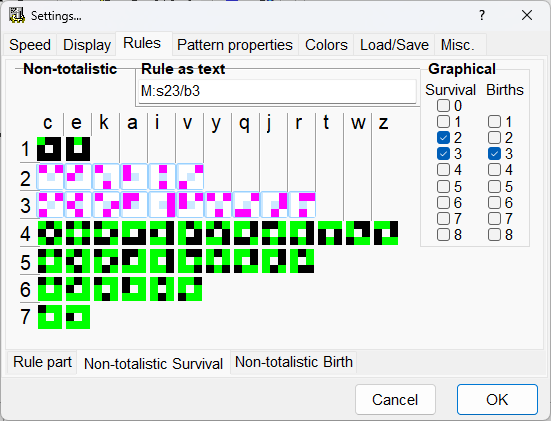Click the Settings window icon
The image size is (551, 421).
pyautogui.click(x=17, y=15)
